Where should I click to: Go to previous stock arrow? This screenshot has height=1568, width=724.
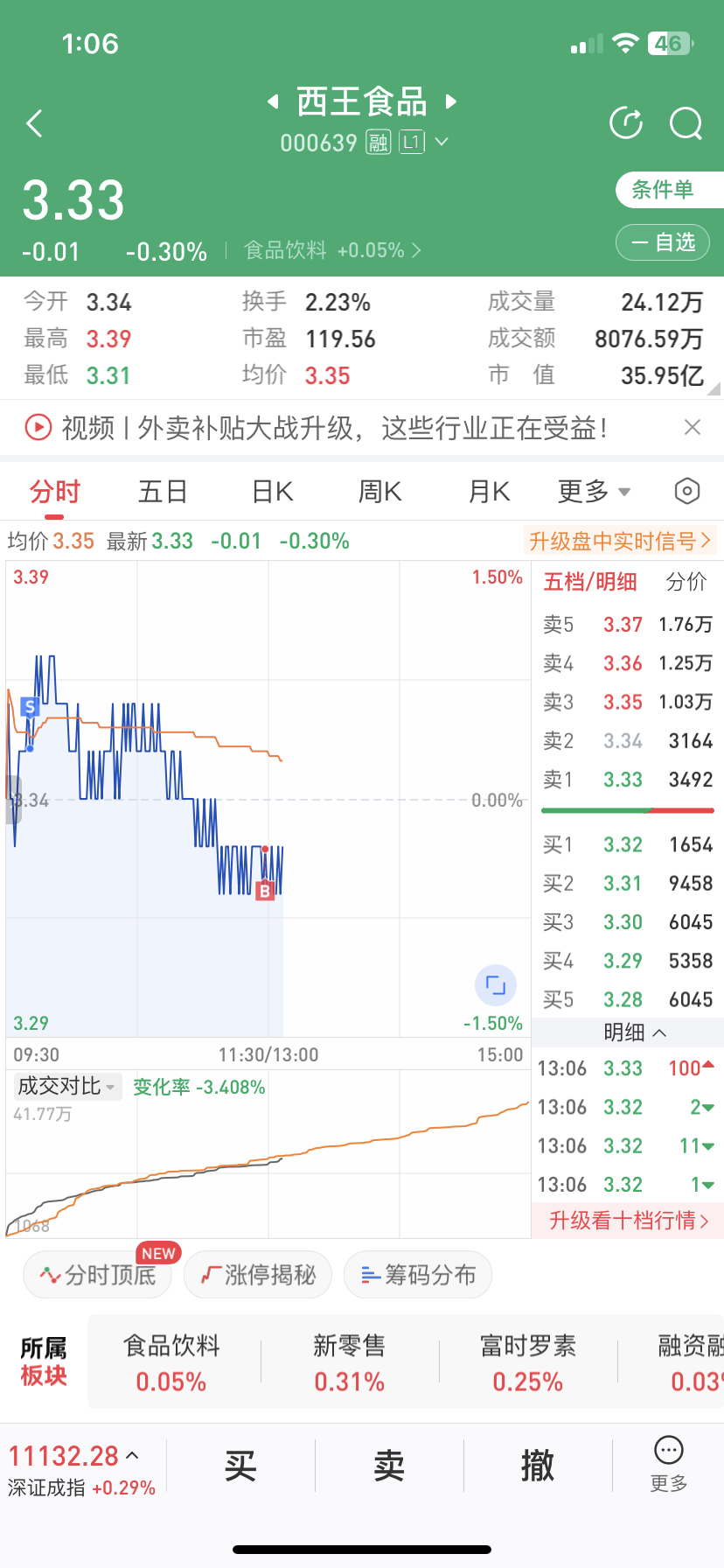click(273, 101)
